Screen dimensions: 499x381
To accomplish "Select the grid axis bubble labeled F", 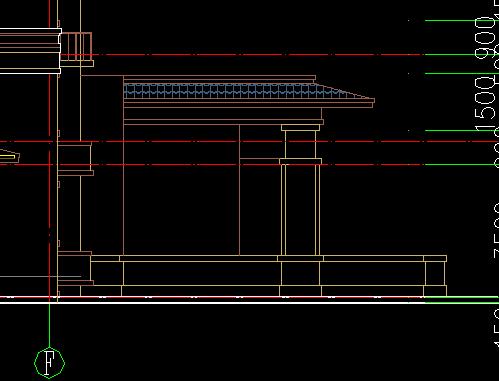I will click(49, 363).
